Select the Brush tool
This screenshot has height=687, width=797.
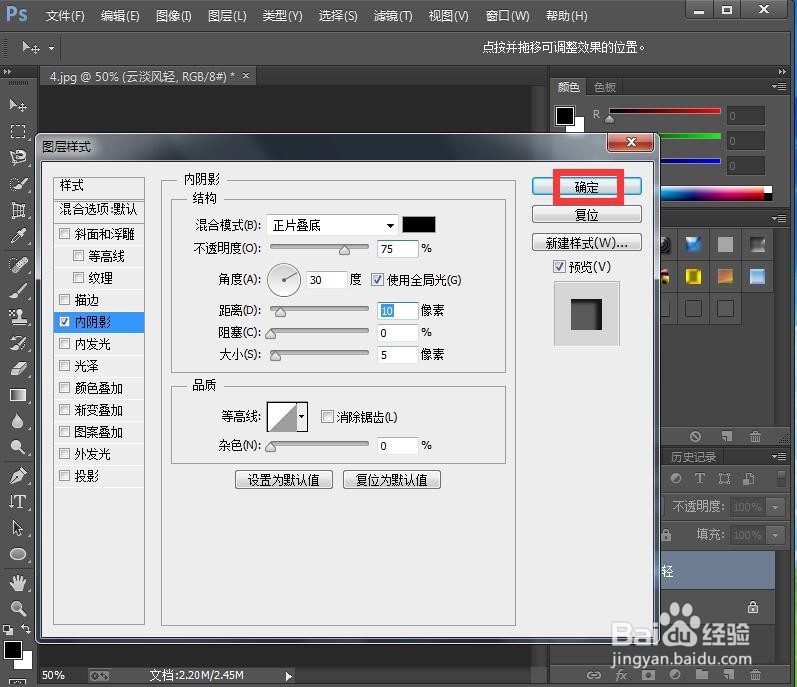tap(18, 291)
